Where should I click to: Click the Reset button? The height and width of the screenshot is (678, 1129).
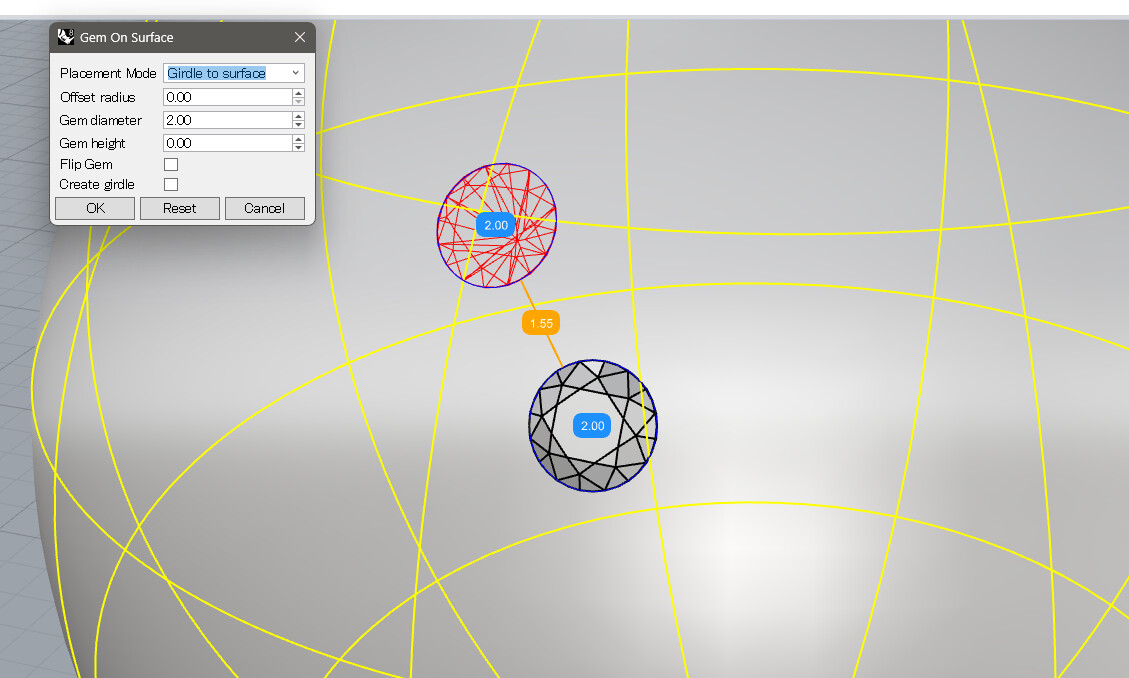[179, 208]
